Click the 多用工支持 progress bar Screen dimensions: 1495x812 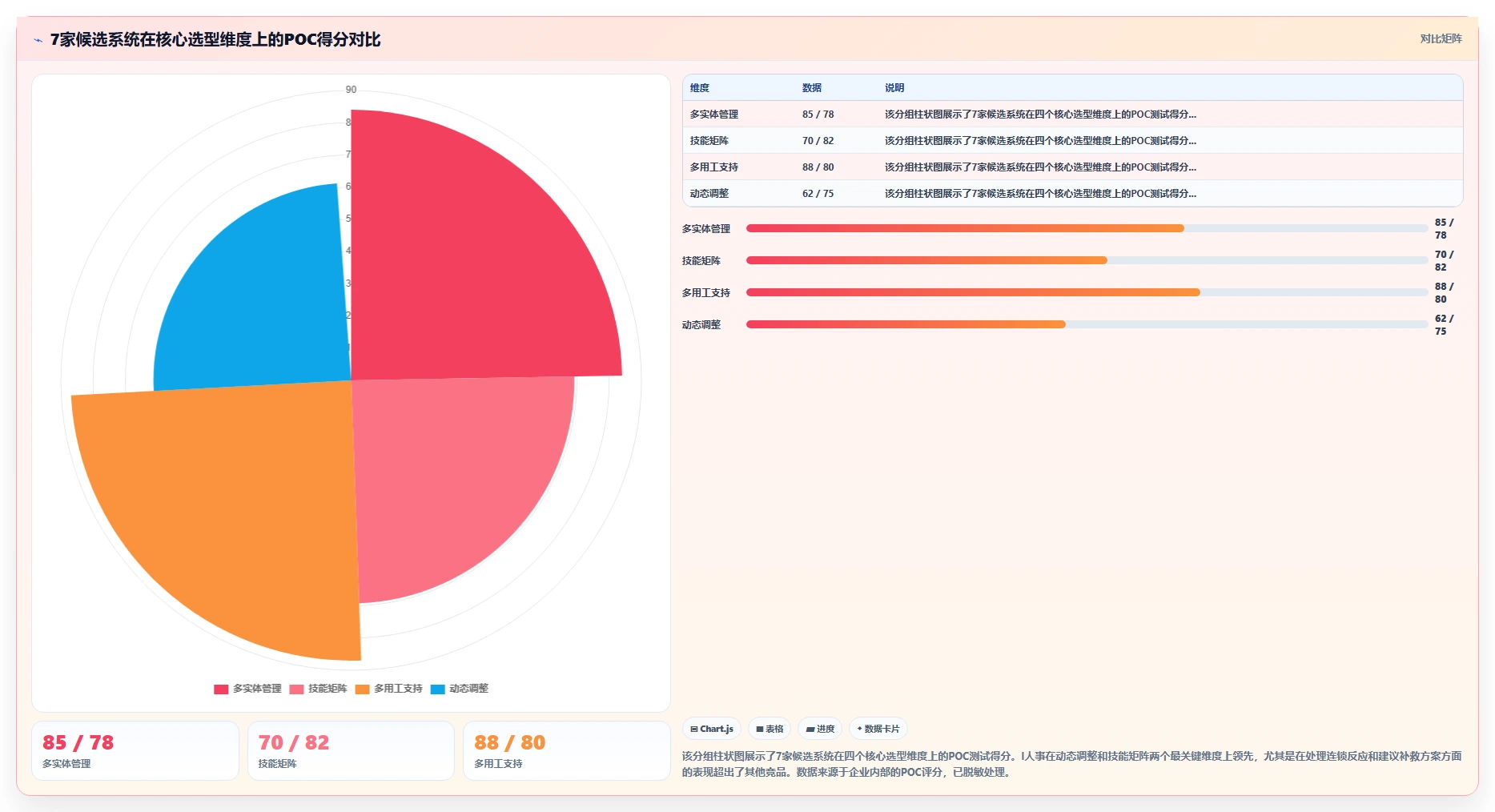[1087, 292]
